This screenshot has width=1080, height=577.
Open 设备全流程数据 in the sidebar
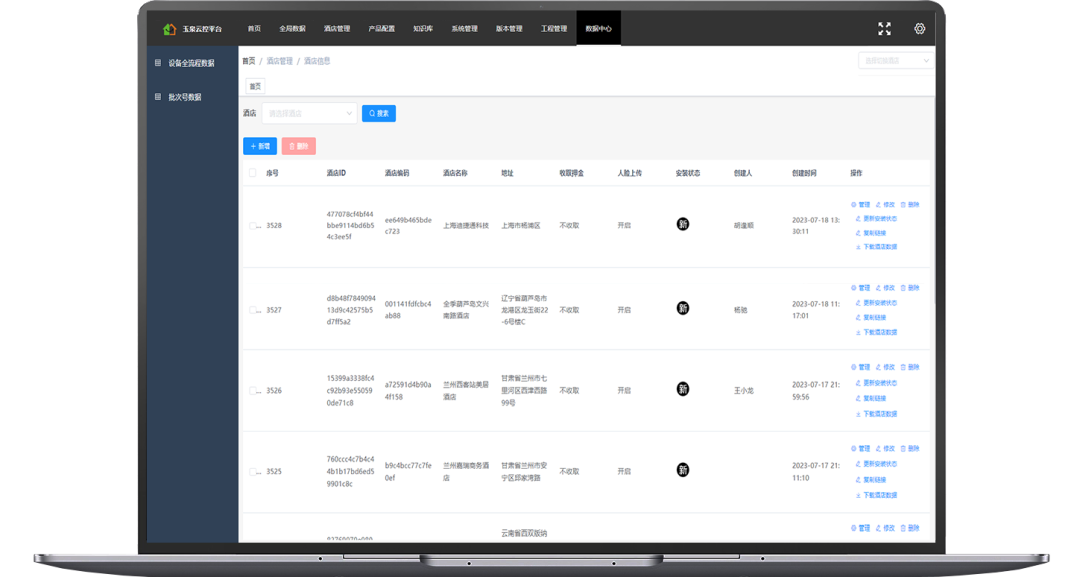(x=191, y=63)
